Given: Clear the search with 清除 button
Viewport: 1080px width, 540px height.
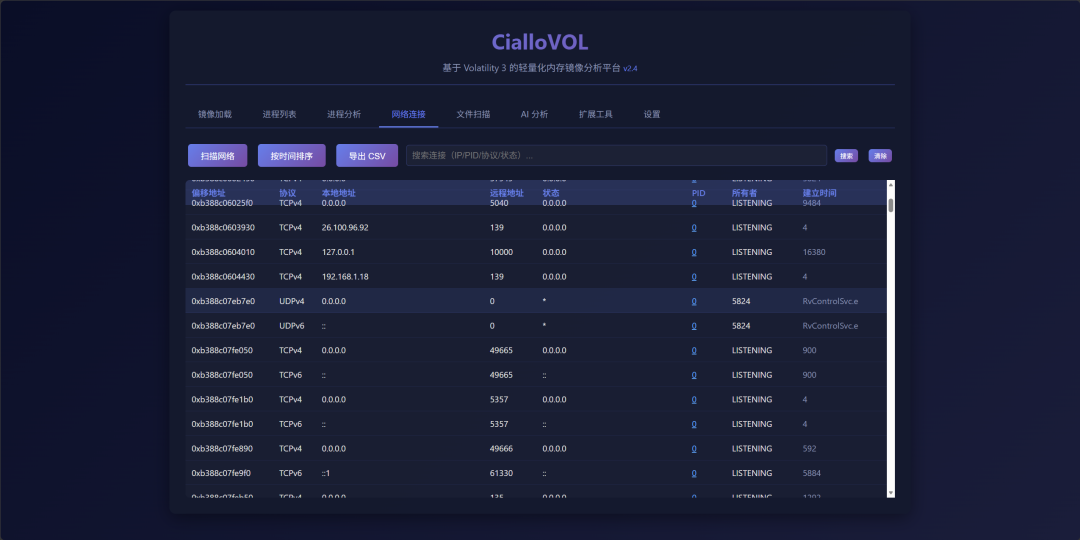Looking at the screenshot, I should (x=880, y=156).
